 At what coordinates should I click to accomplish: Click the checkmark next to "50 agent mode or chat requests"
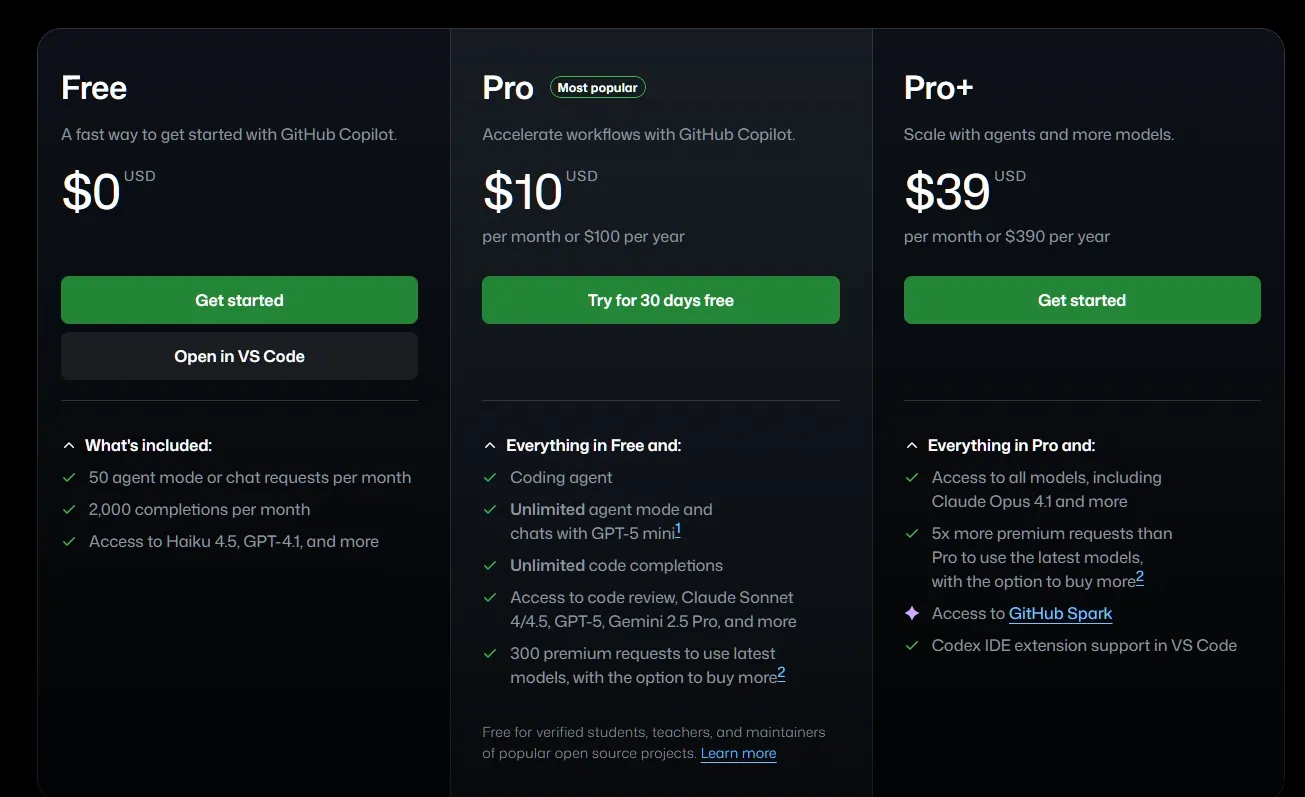click(68, 478)
